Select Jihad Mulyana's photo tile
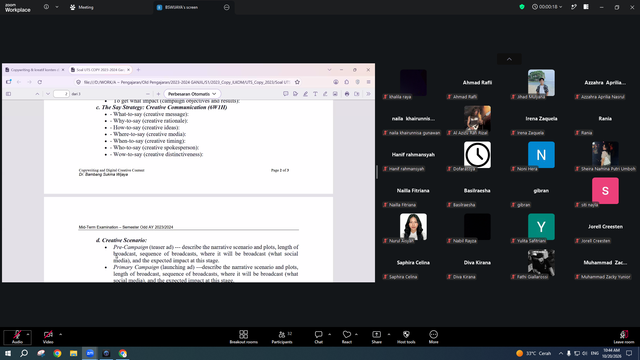The width and height of the screenshot is (640, 360). (x=541, y=83)
